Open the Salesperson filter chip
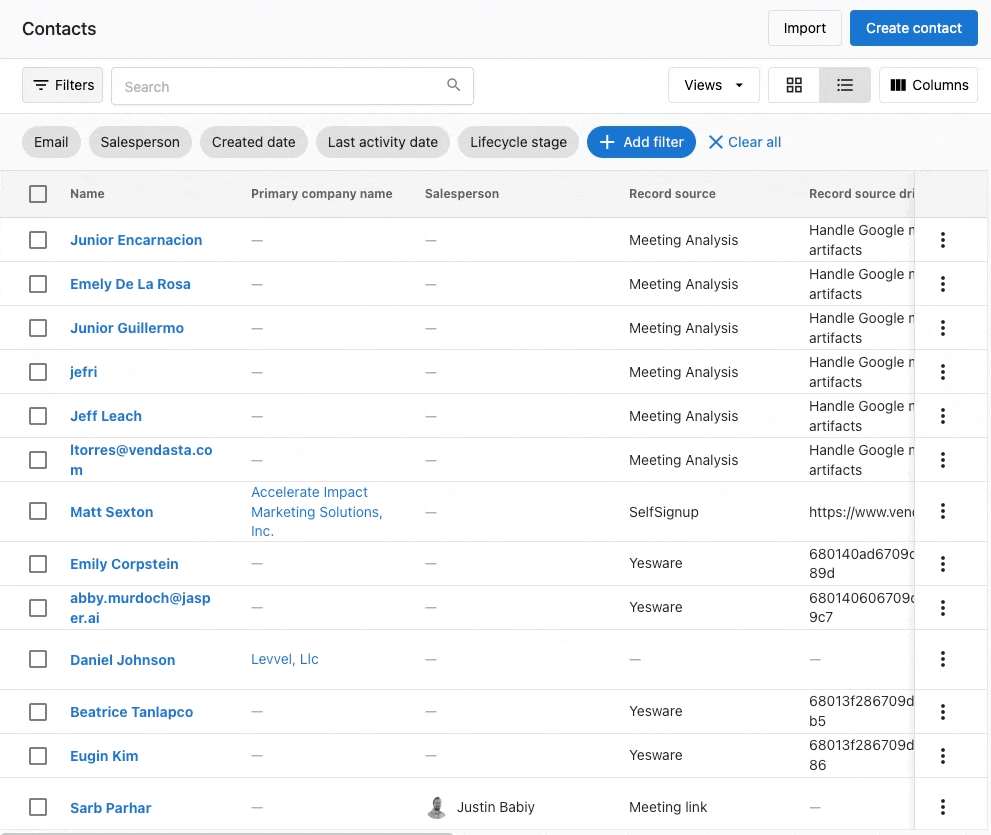 [x=140, y=142]
